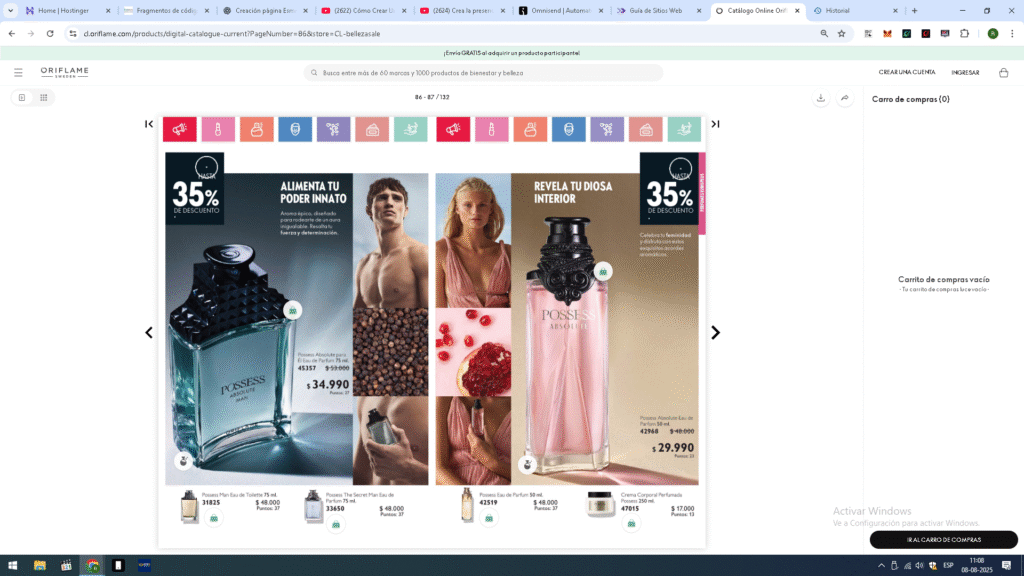Add Possess Absolute Man 45357 to the cart
This screenshot has height=576, width=1024.
[x=293, y=311]
